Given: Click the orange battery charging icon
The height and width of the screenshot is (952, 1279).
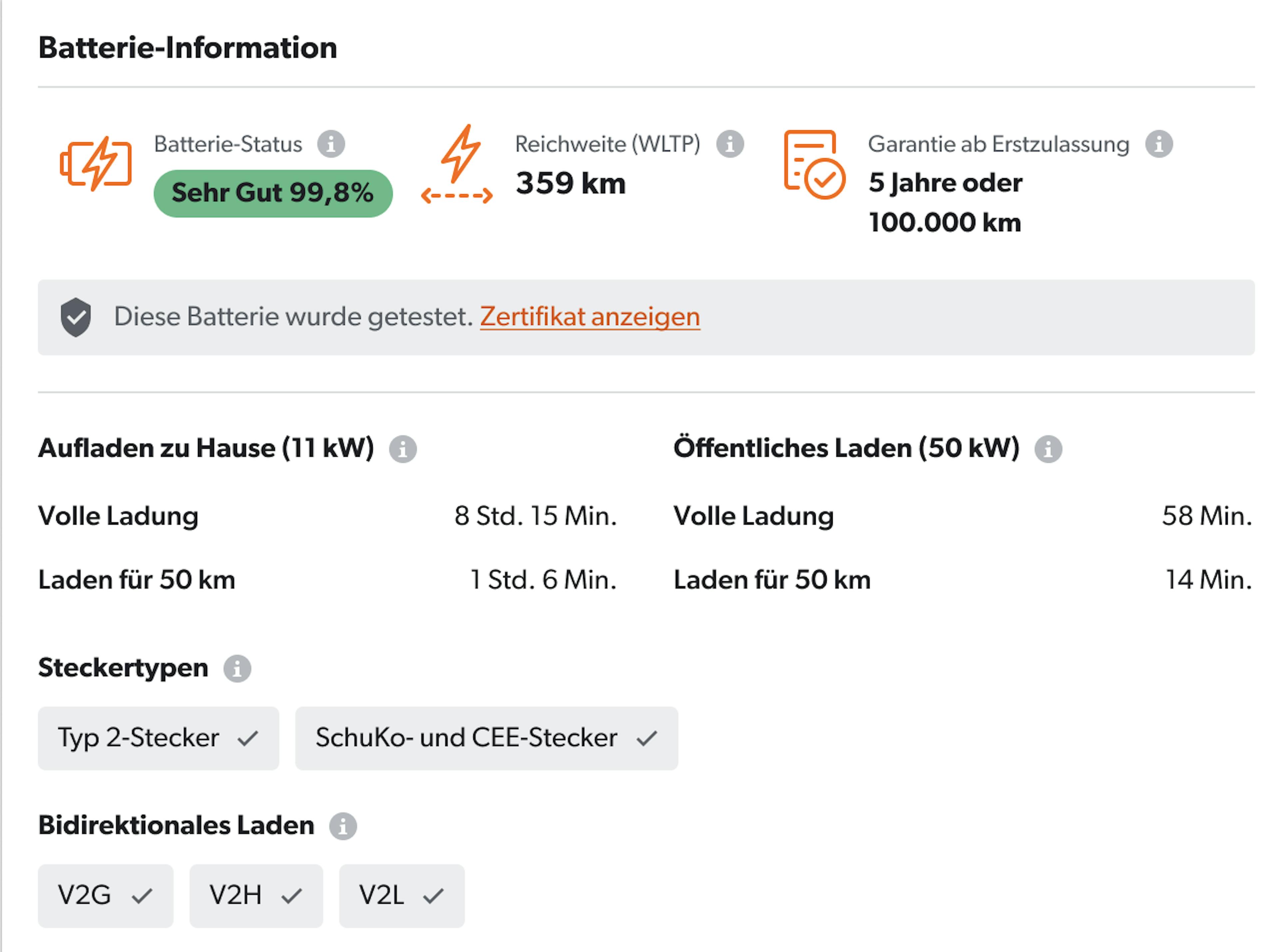Looking at the screenshot, I should click(x=96, y=164).
